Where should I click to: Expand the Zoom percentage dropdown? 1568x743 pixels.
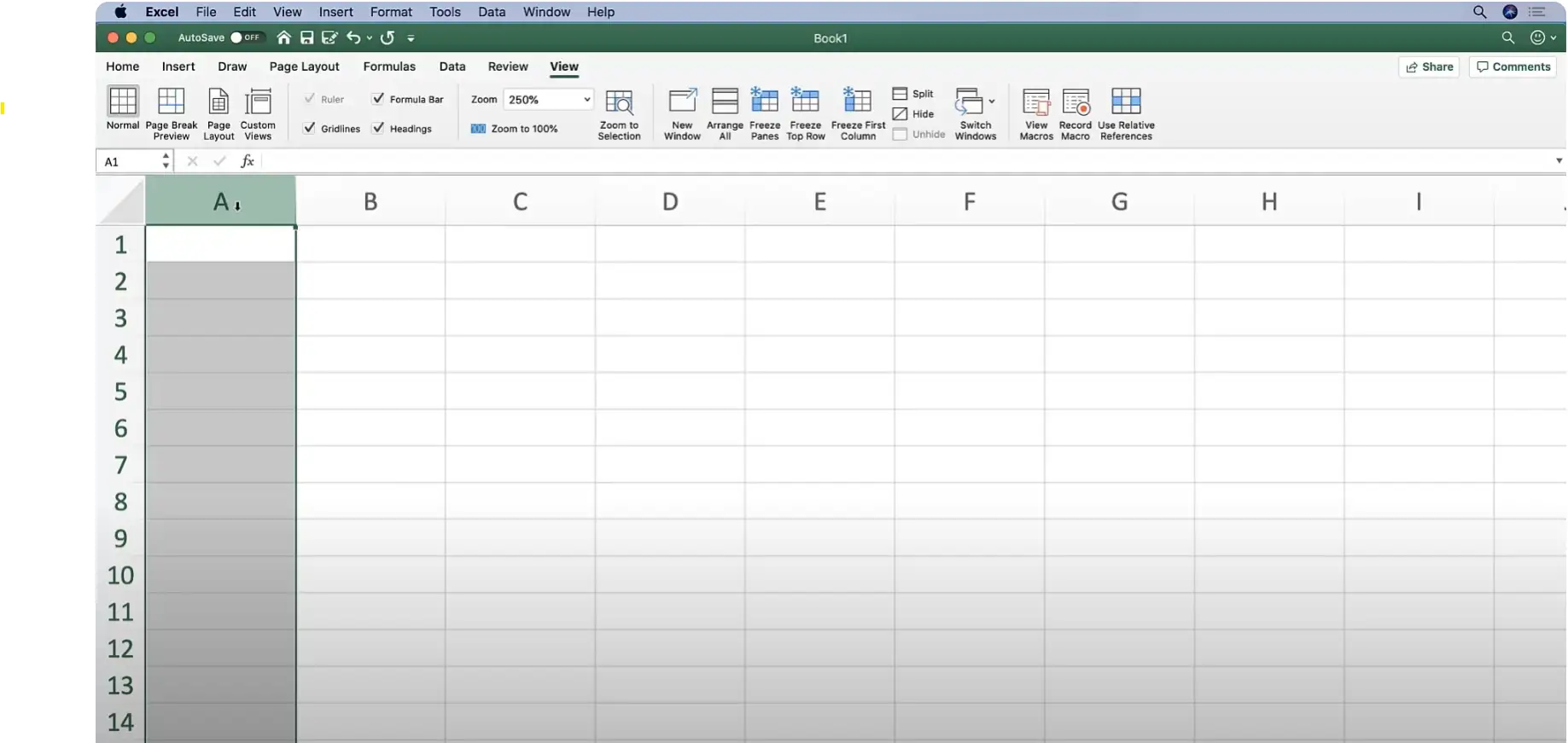pyautogui.click(x=586, y=100)
